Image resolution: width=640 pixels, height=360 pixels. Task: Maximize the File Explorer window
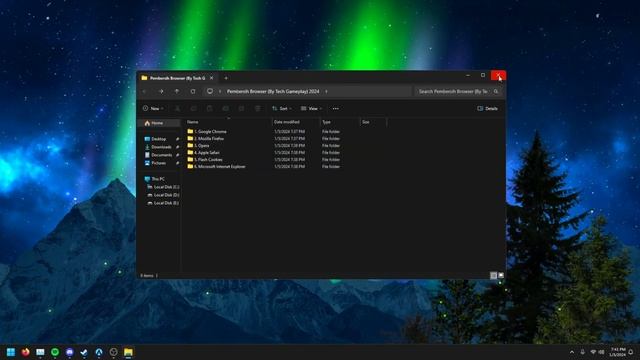pyautogui.click(x=483, y=75)
